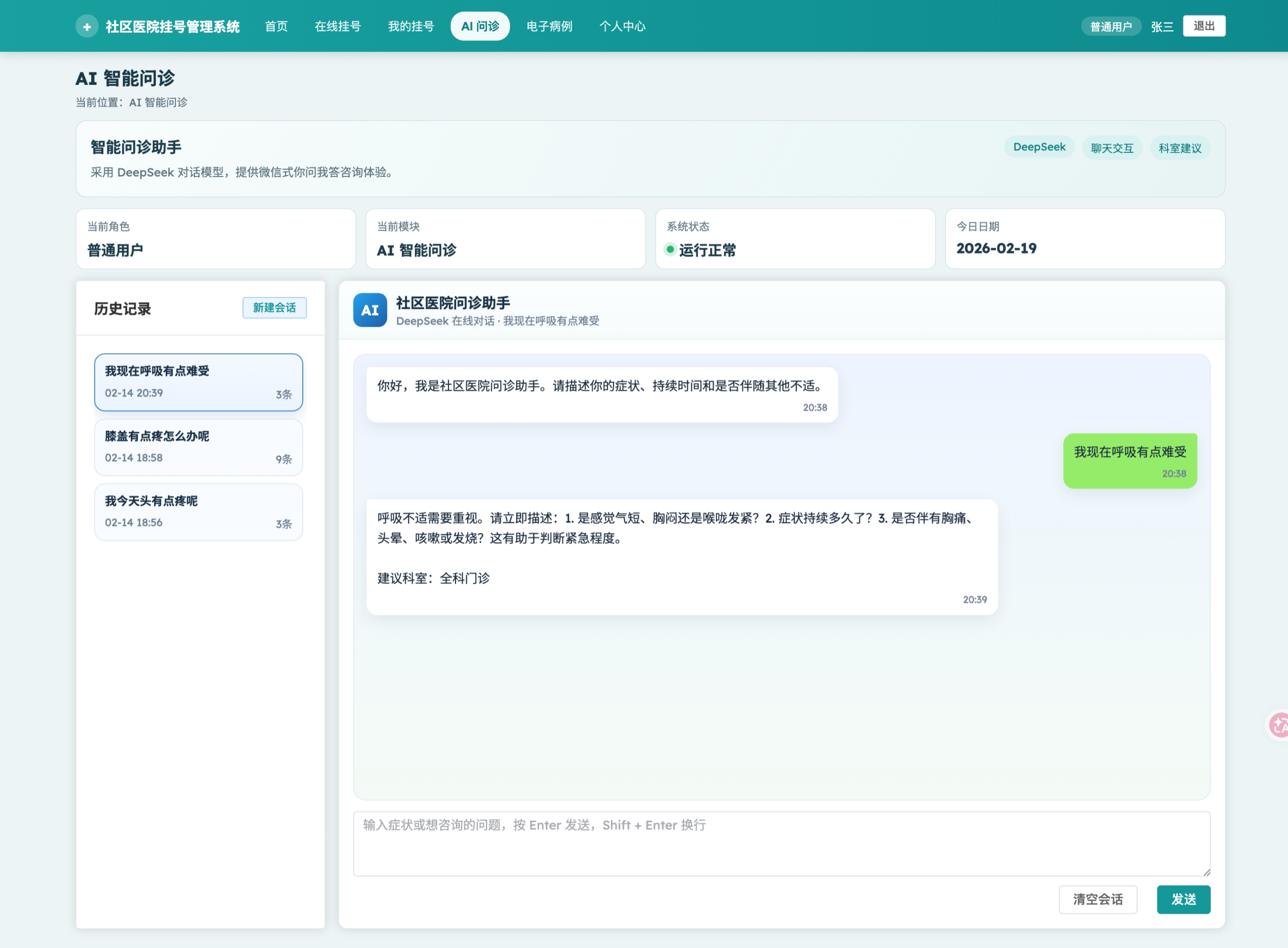Open the 首页 navigation tab
This screenshot has width=1288, height=948.
click(276, 27)
